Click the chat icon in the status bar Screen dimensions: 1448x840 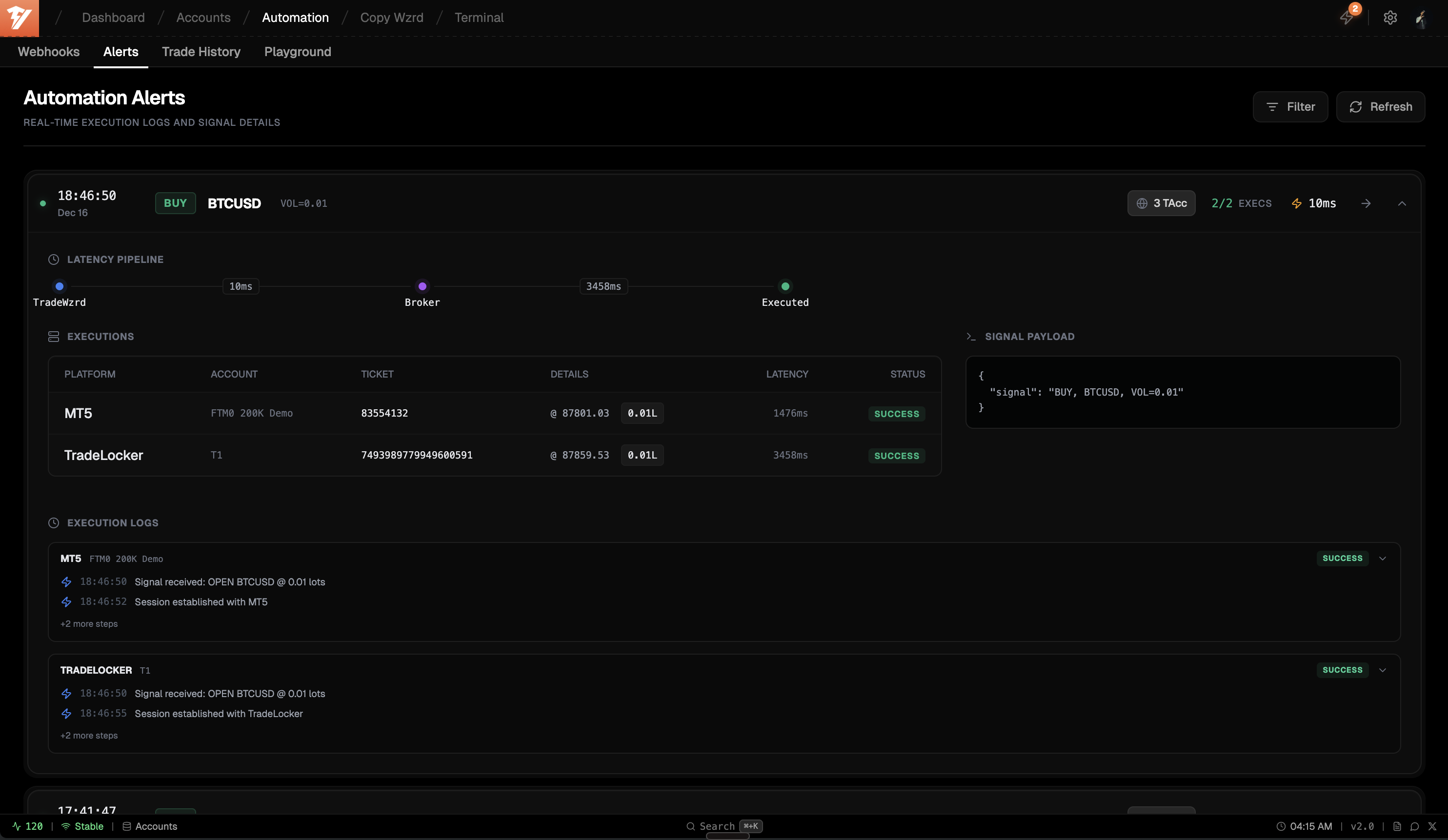coord(1414,826)
